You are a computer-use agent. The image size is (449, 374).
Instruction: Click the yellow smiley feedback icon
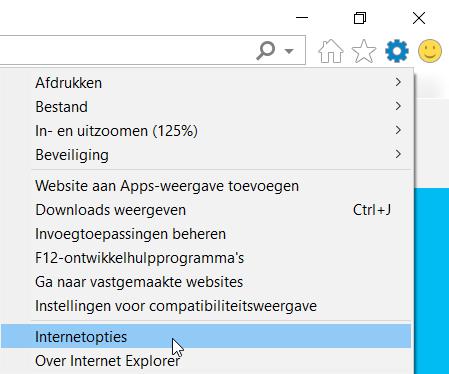pyautogui.click(x=430, y=51)
